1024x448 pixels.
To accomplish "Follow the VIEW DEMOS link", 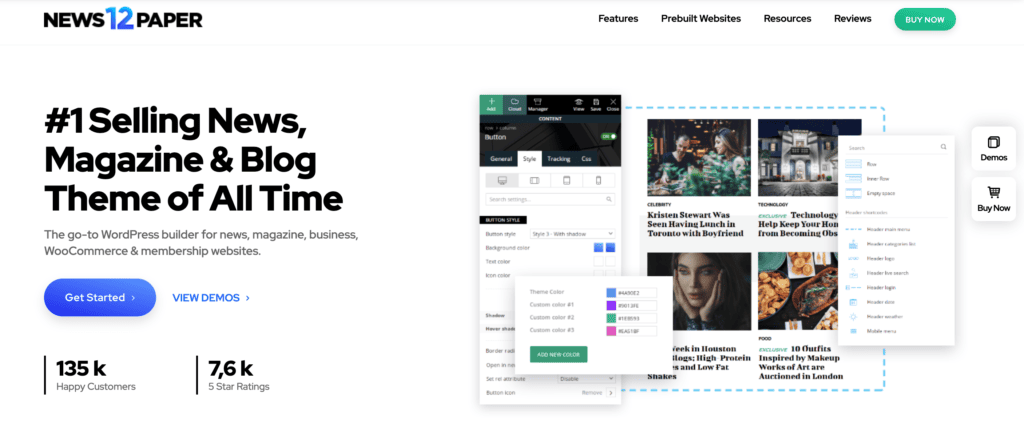I will pos(211,298).
